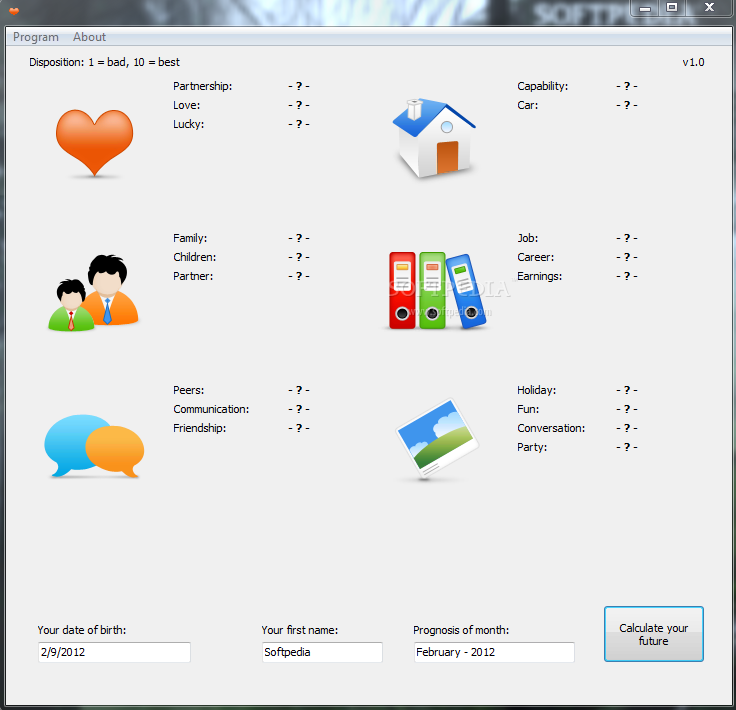The height and width of the screenshot is (710, 736).
Task: Click the colored binders icon
Action: pos(437,290)
